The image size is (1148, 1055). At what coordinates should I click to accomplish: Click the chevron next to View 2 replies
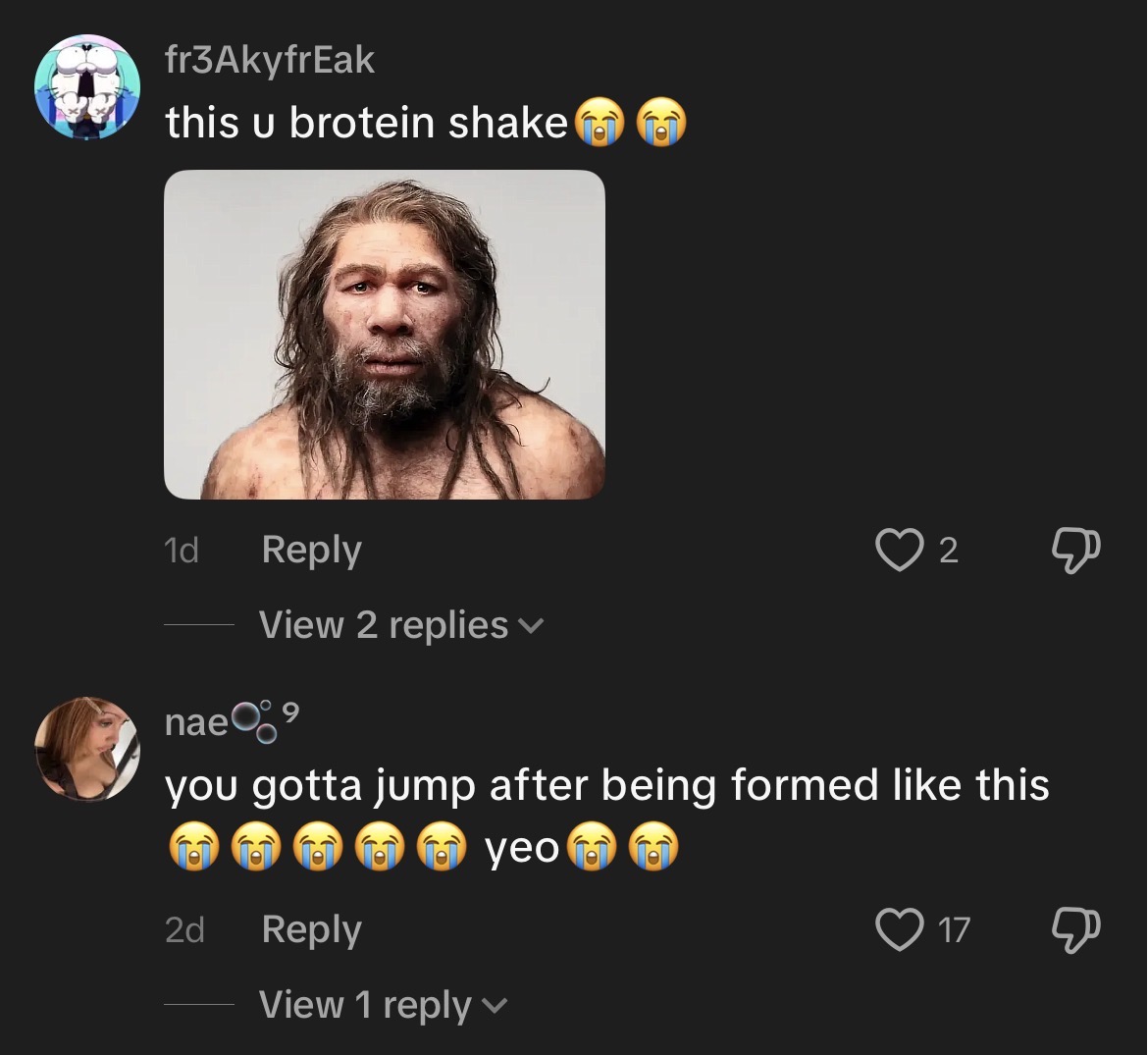pos(531,627)
